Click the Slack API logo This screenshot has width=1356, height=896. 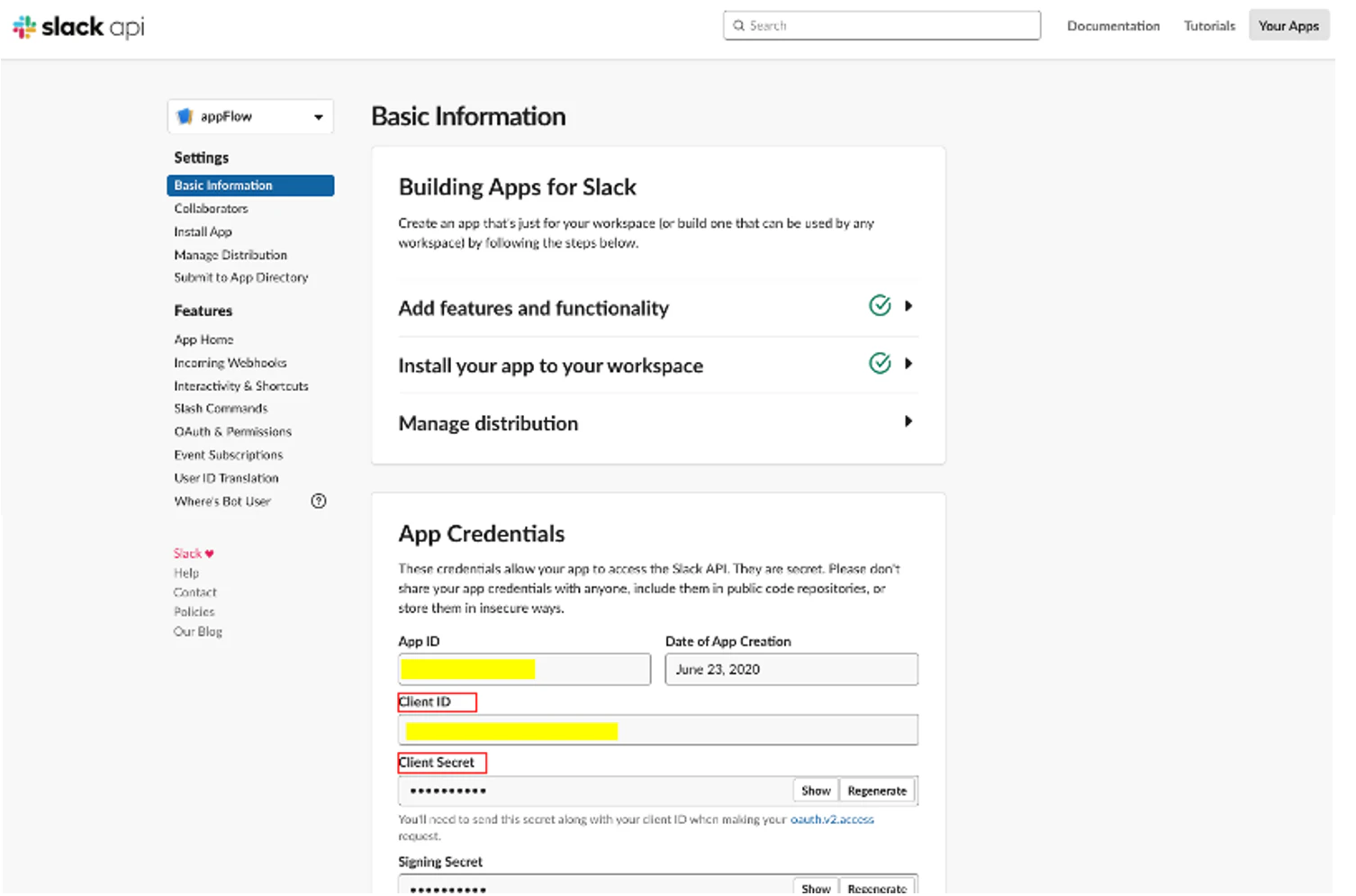pyautogui.click(x=78, y=27)
